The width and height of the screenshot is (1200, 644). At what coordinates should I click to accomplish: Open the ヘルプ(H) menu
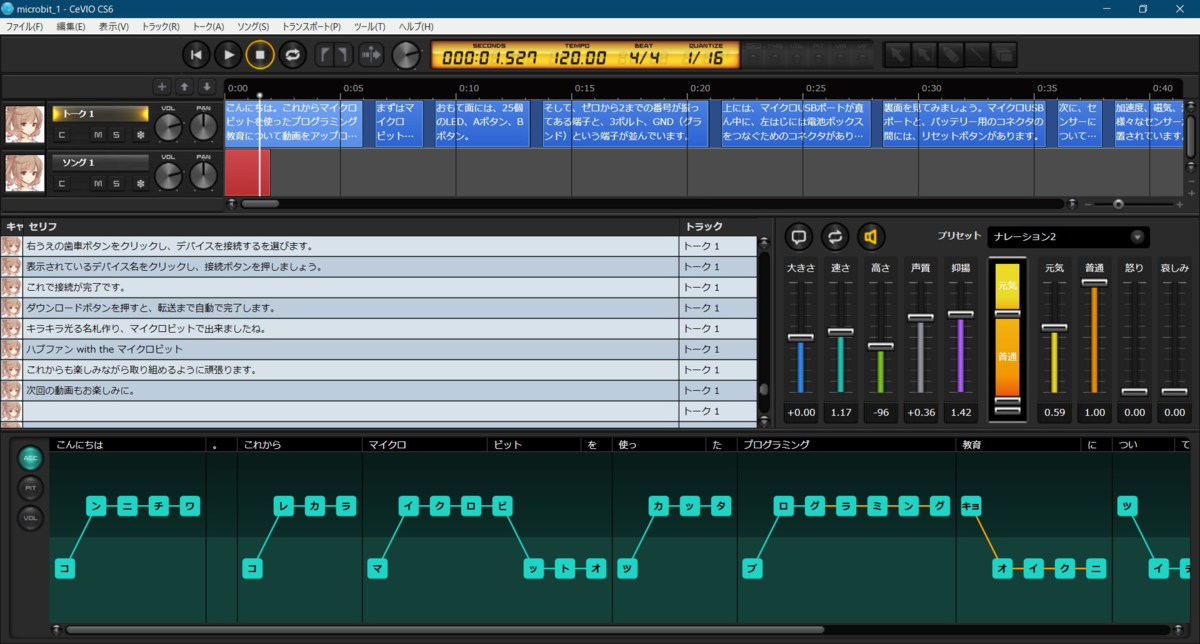[416, 26]
